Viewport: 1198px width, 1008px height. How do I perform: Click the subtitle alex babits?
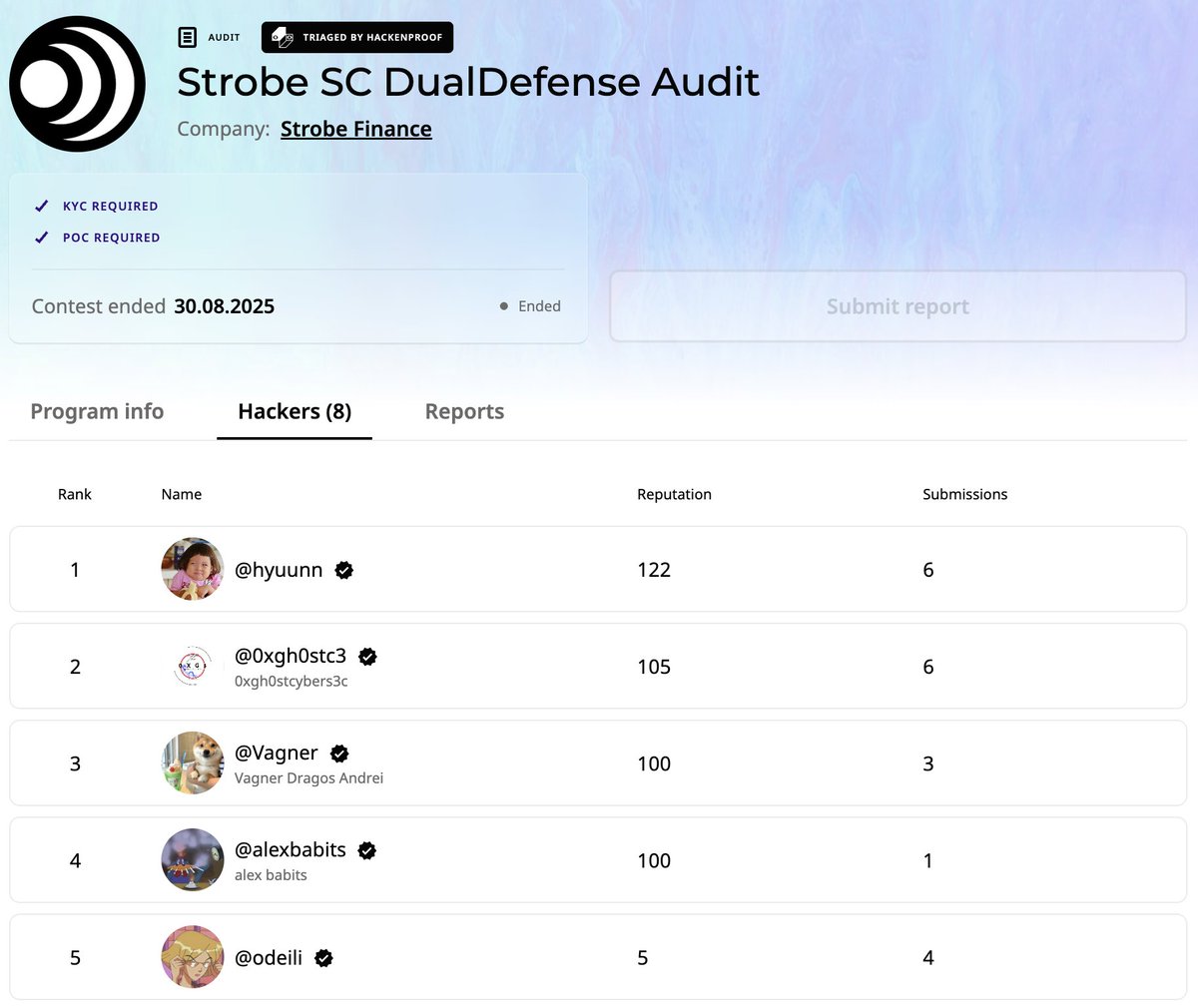[x=271, y=874]
